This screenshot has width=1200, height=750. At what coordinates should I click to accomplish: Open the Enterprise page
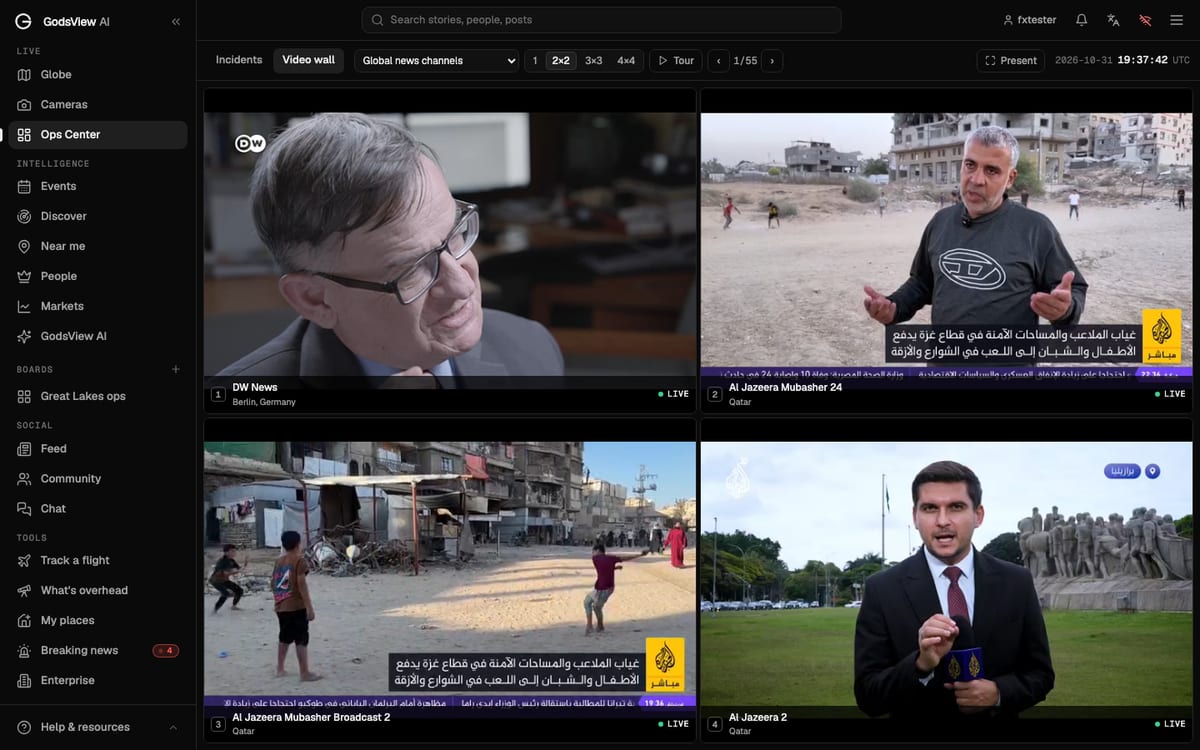pyautogui.click(x=97, y=680)
